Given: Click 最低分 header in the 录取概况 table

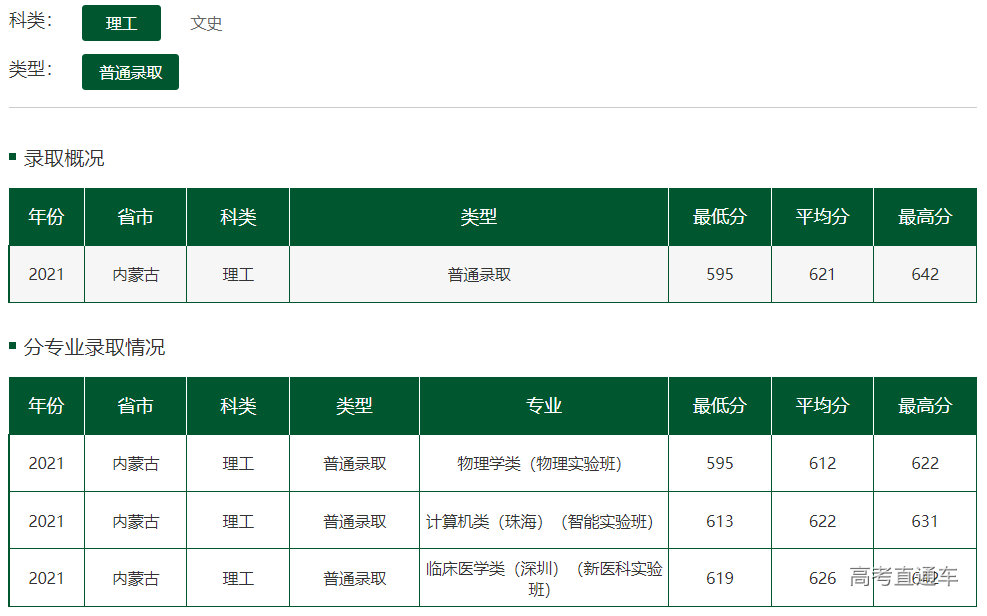Looking at the screenshot, I should (x=719, y=217).
